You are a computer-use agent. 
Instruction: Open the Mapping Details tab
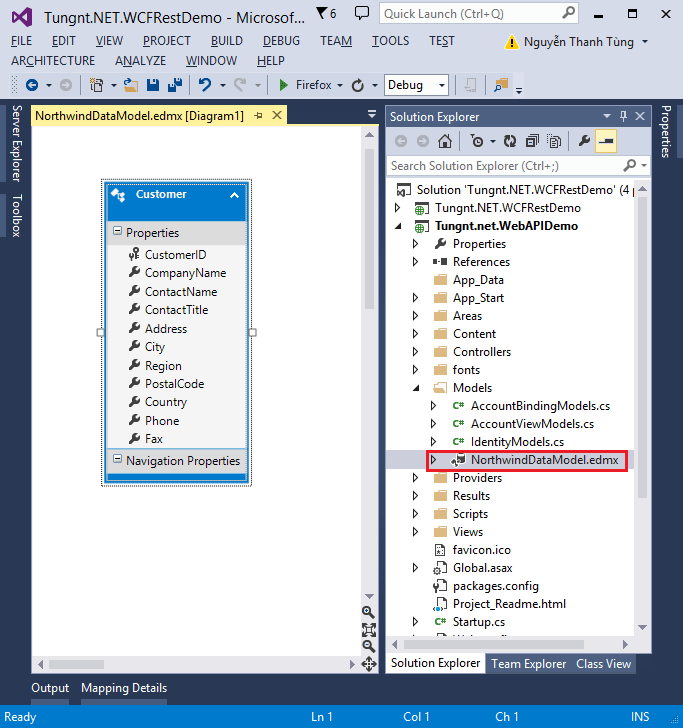tap(124, 688)
